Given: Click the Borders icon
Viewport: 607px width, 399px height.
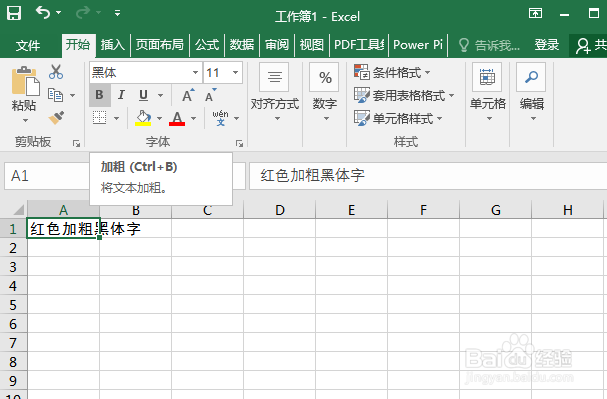Looking at the screenshot, I should click(99, 118).
